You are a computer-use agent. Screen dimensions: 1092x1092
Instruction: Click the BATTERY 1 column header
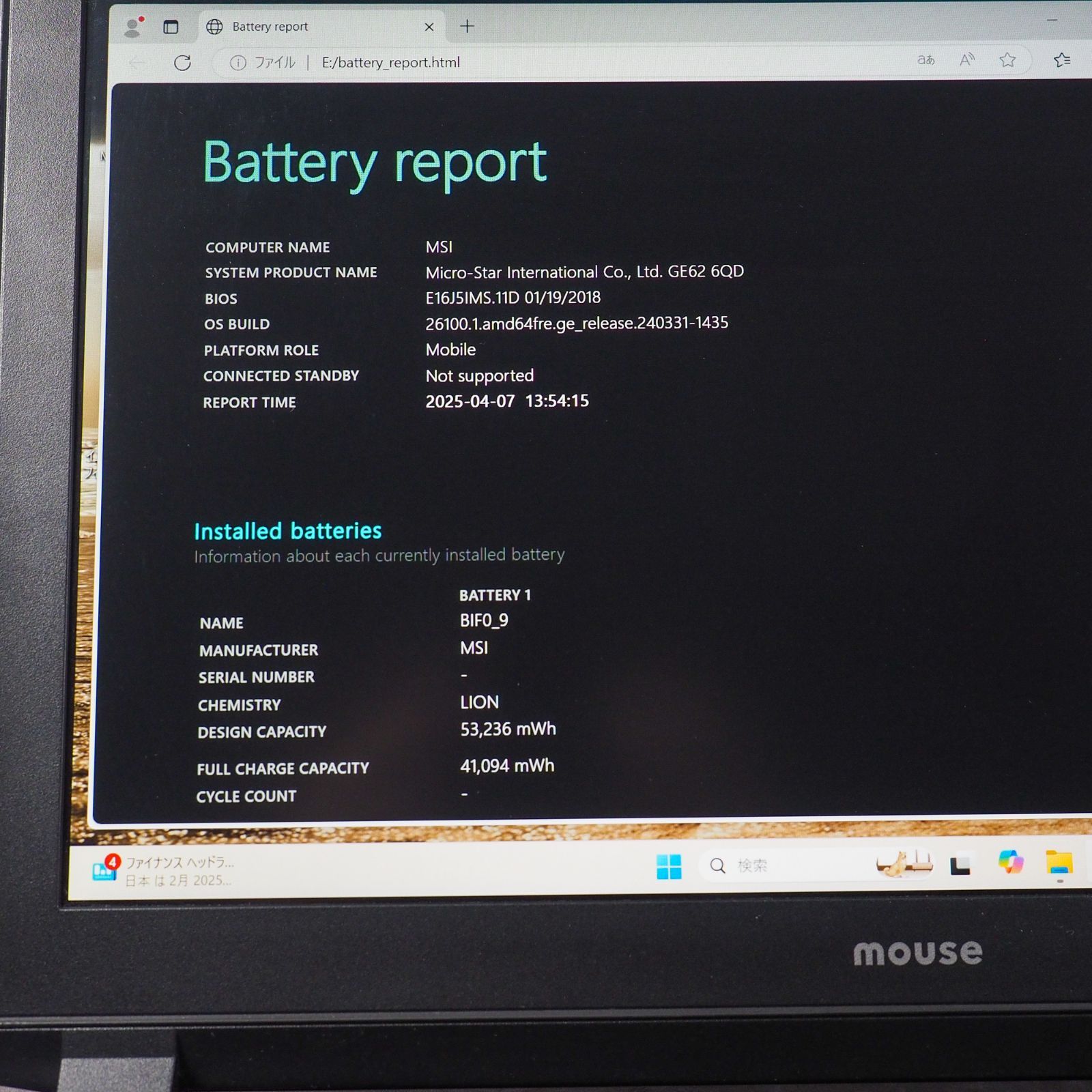495,595
